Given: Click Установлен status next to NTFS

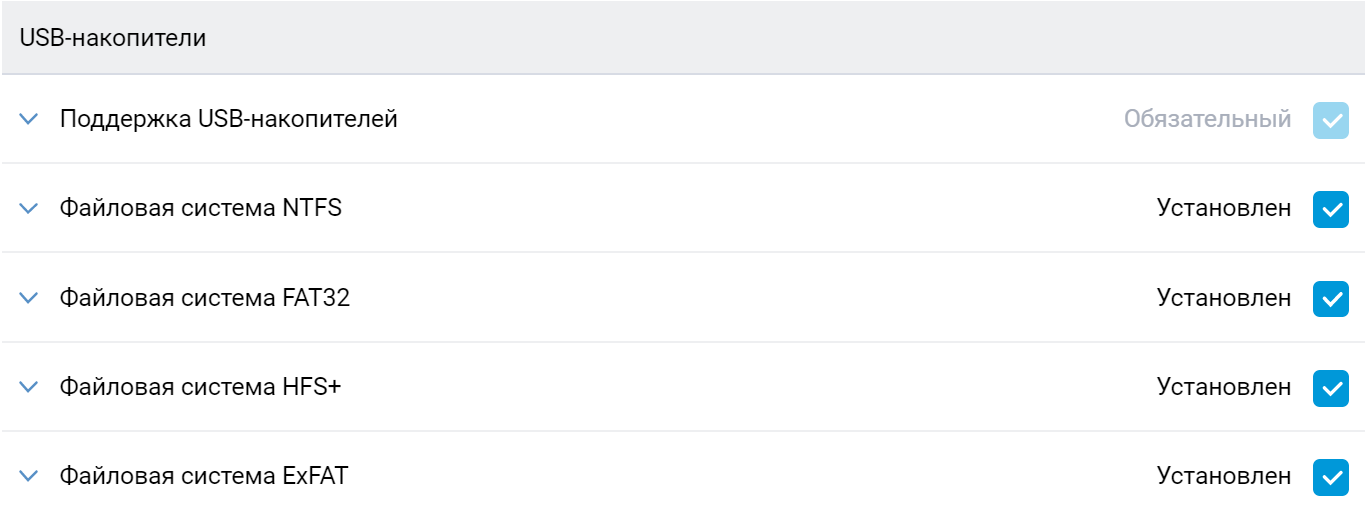Looking at the screenshot, I should [1224, 209].
